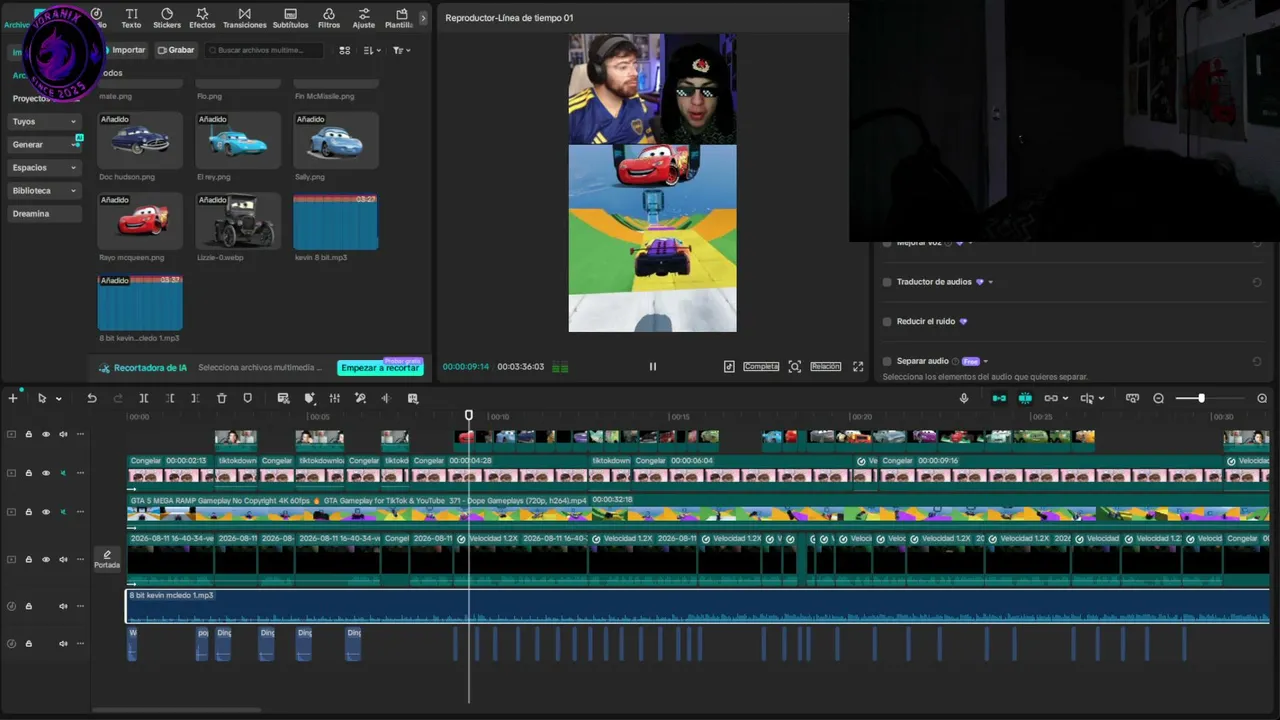Add a marker using the shield-shaped marker icon

click(x=248, y=398)
